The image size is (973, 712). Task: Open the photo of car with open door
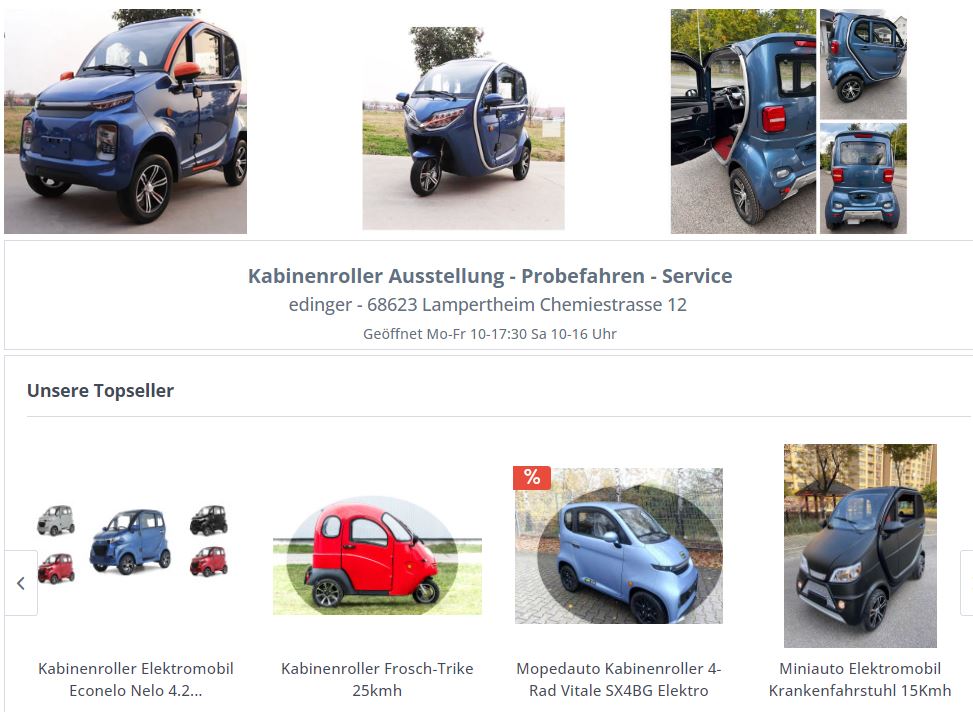coord(743,121)
